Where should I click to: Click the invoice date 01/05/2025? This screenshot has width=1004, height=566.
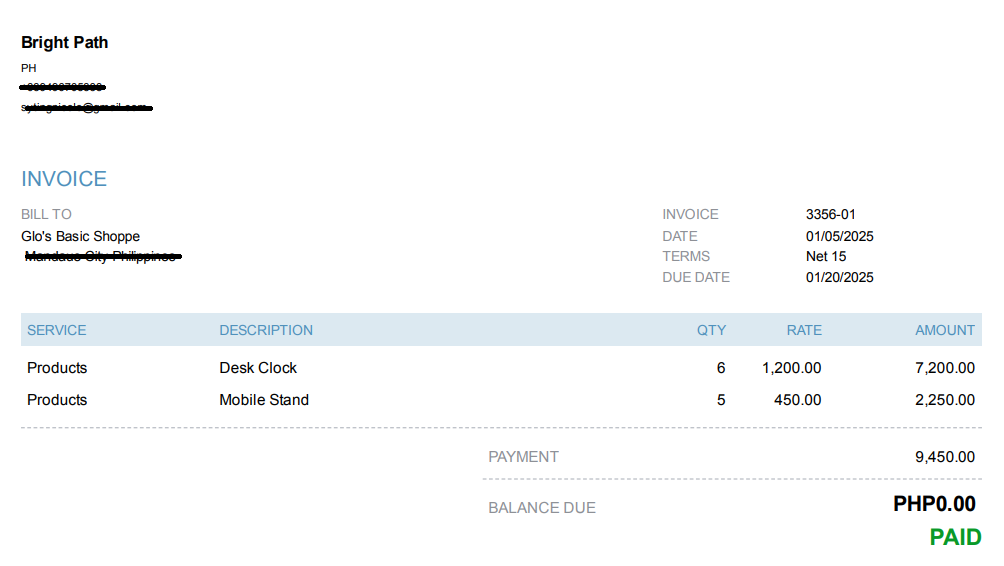pos(839,236)
